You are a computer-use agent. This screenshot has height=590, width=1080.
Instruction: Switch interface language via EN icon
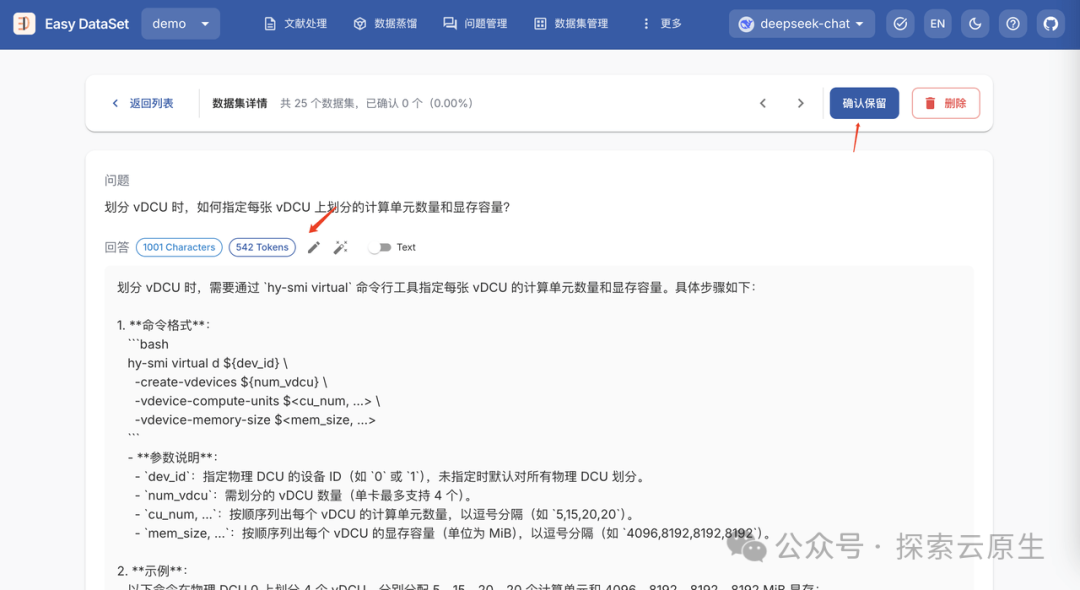point(937,22)
